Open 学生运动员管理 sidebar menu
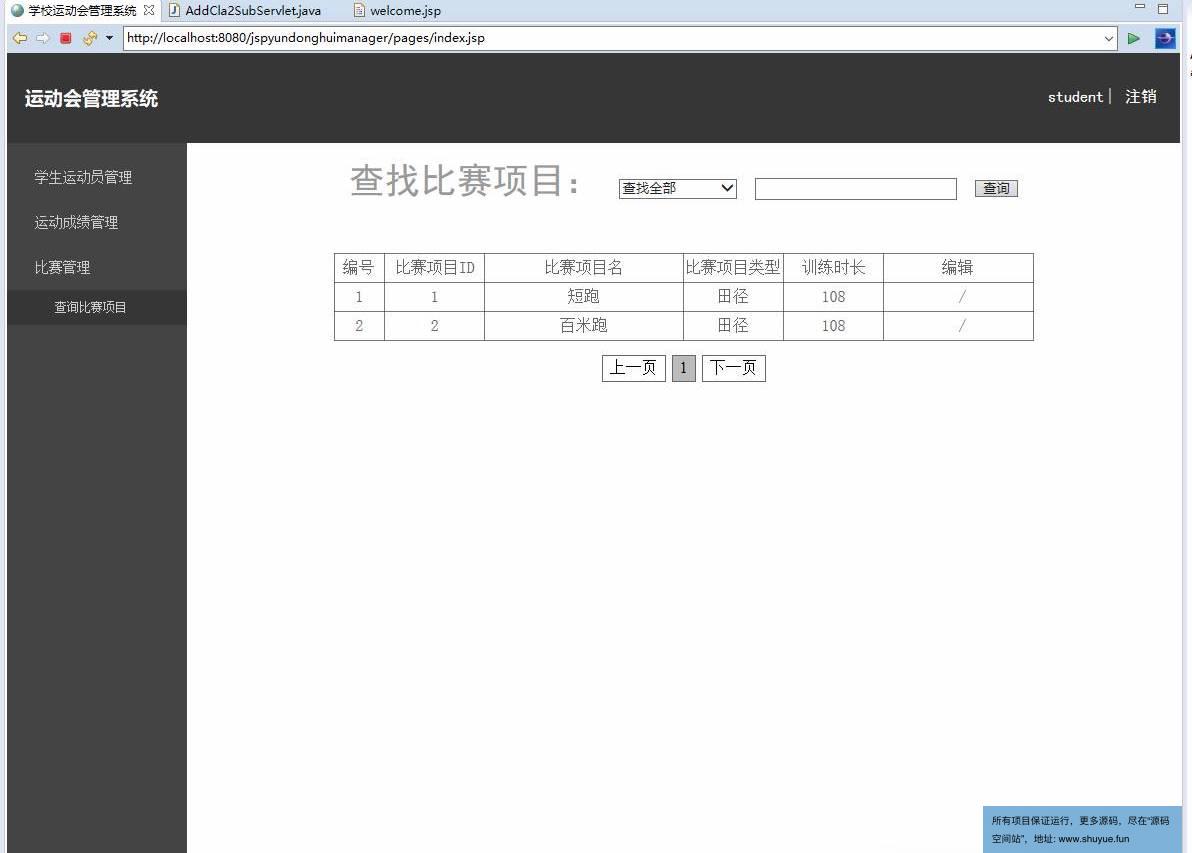The image size is (1192, 853). point(84,177)
